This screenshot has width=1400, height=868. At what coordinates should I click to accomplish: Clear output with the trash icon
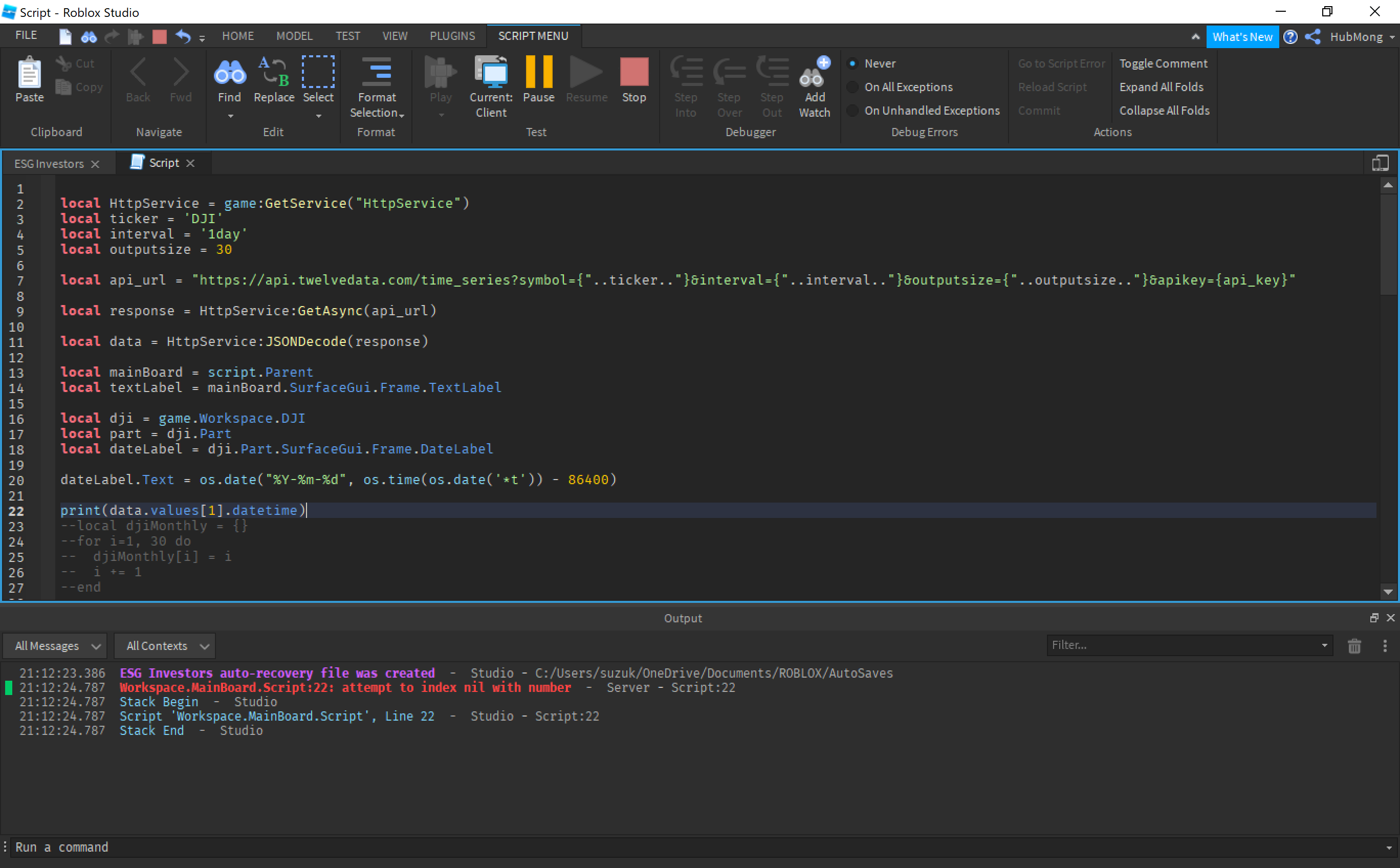coord(1354,646)
